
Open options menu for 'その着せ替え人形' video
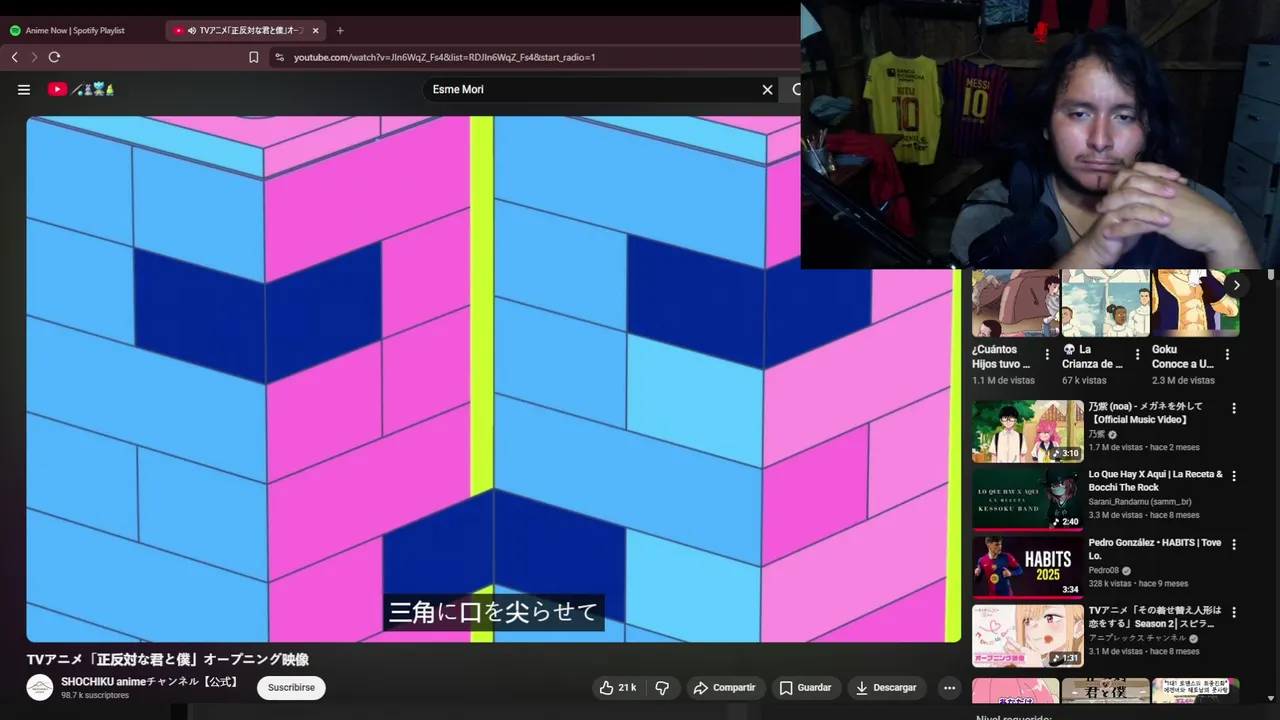click(x=1234, y=612)
